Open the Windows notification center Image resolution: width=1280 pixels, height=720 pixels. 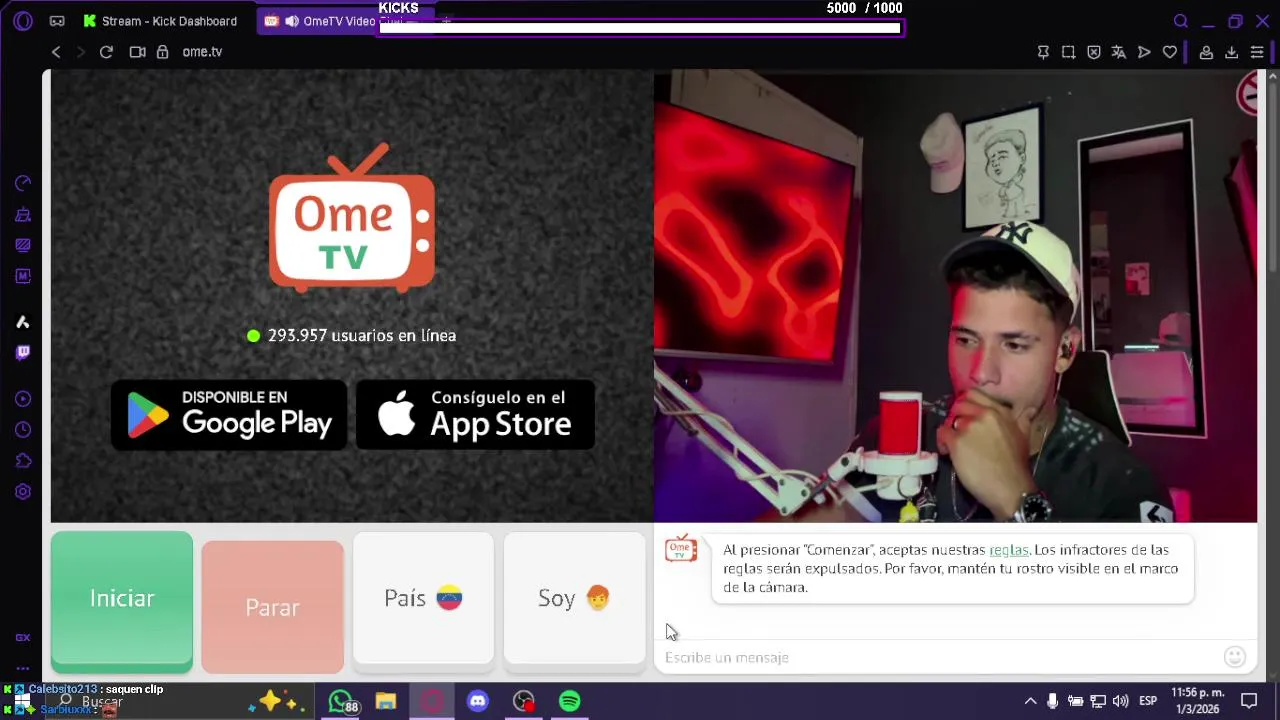click(x=1249, y=701)
